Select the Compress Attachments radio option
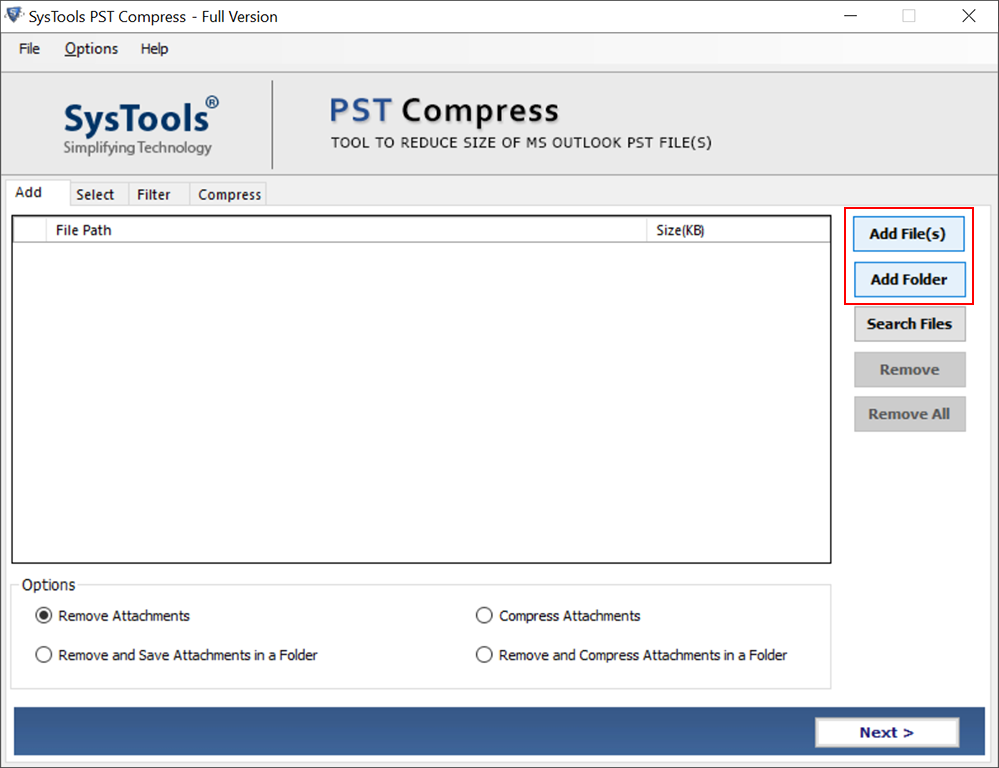Screen dimensions: 999x768 point(558,616)
